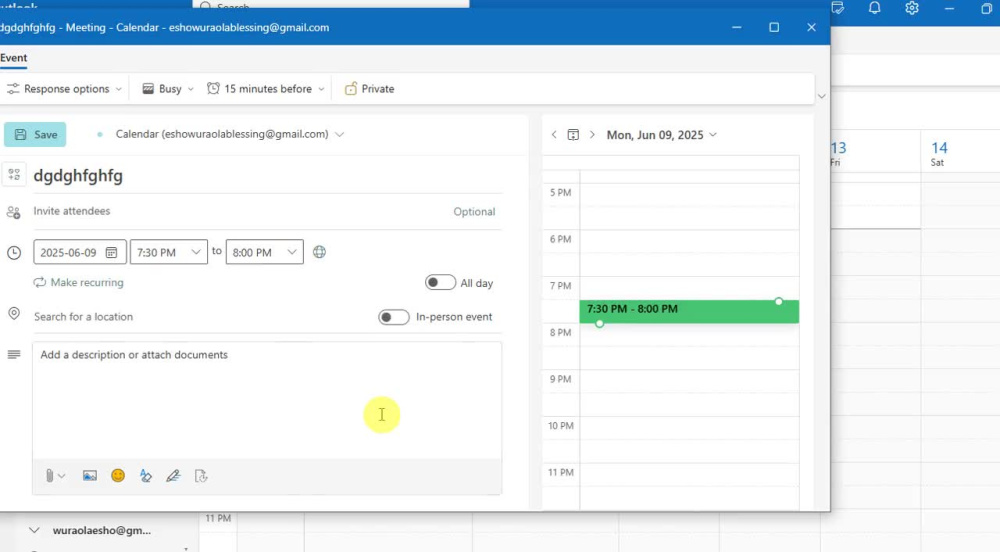Viewport: 1000px width, 552px height.
Task: Expand the attach options arrow
Action: pyautogui.click(x=62, y=476)
